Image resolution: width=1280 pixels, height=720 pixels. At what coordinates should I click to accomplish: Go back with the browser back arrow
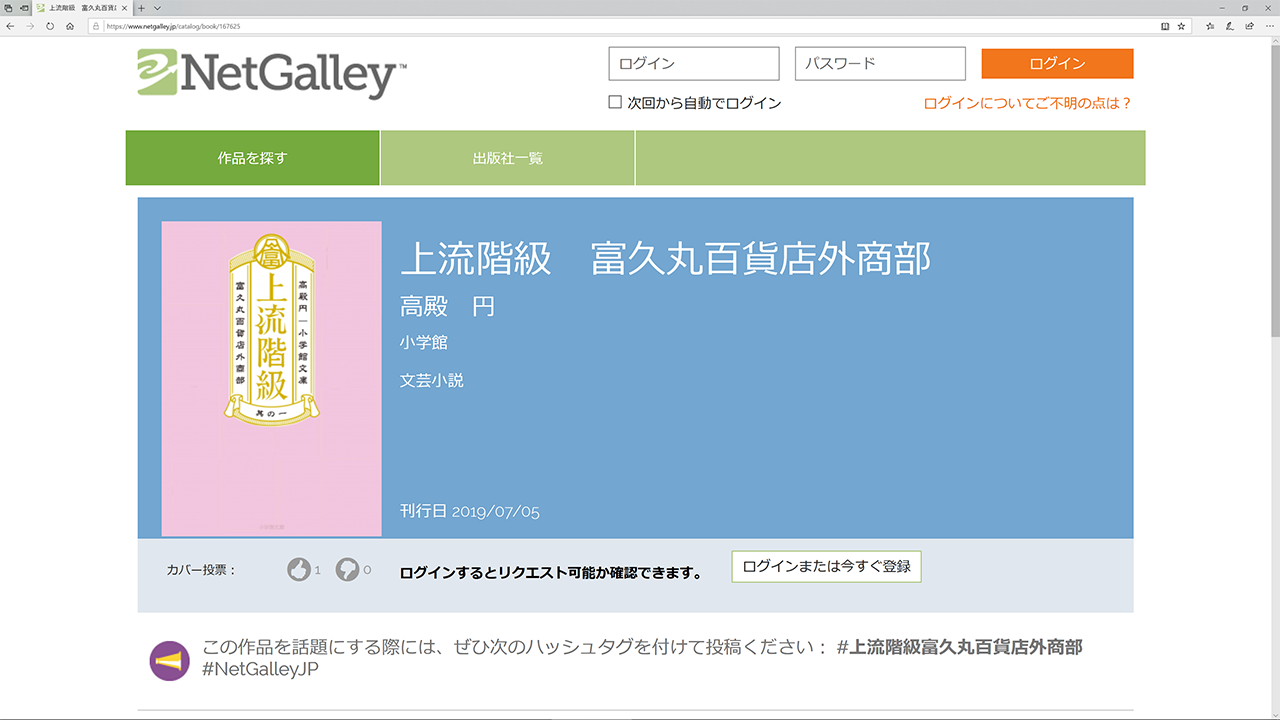pyautogui.click(x=10, y=26)
